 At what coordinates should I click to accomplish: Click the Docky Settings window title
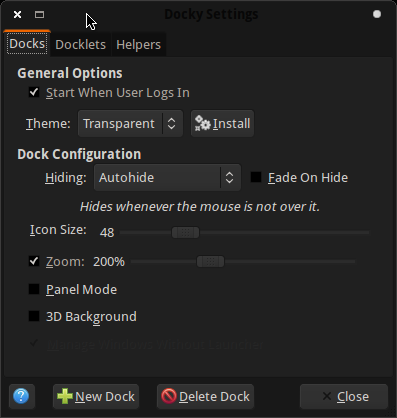(x=211, y=14)
